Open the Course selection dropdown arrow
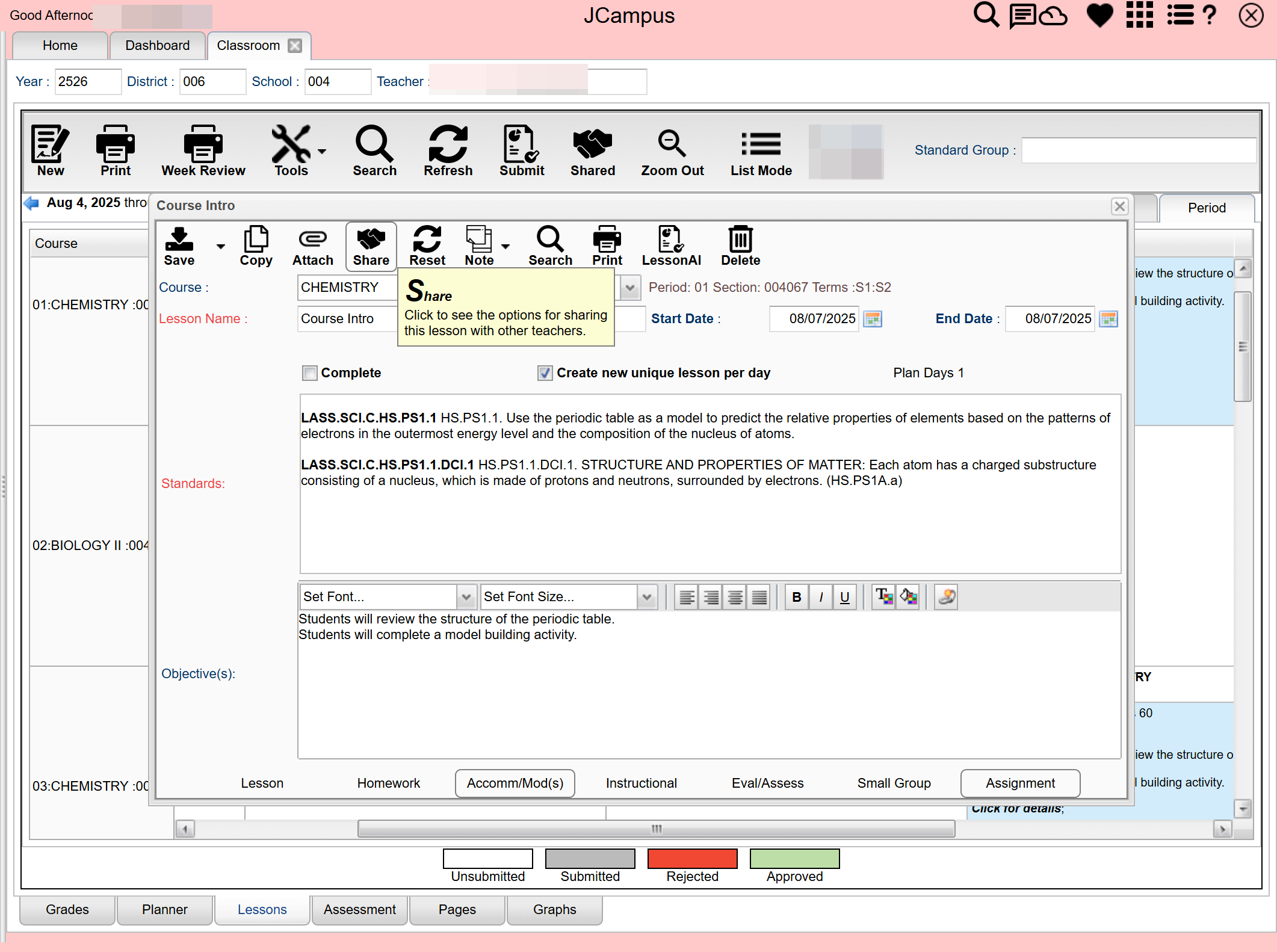 [x=630, y=288]
